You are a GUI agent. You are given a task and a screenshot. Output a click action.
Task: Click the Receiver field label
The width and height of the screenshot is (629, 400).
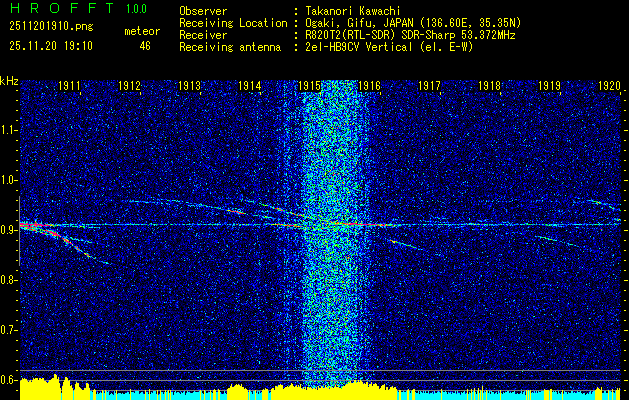click(203, 35)
